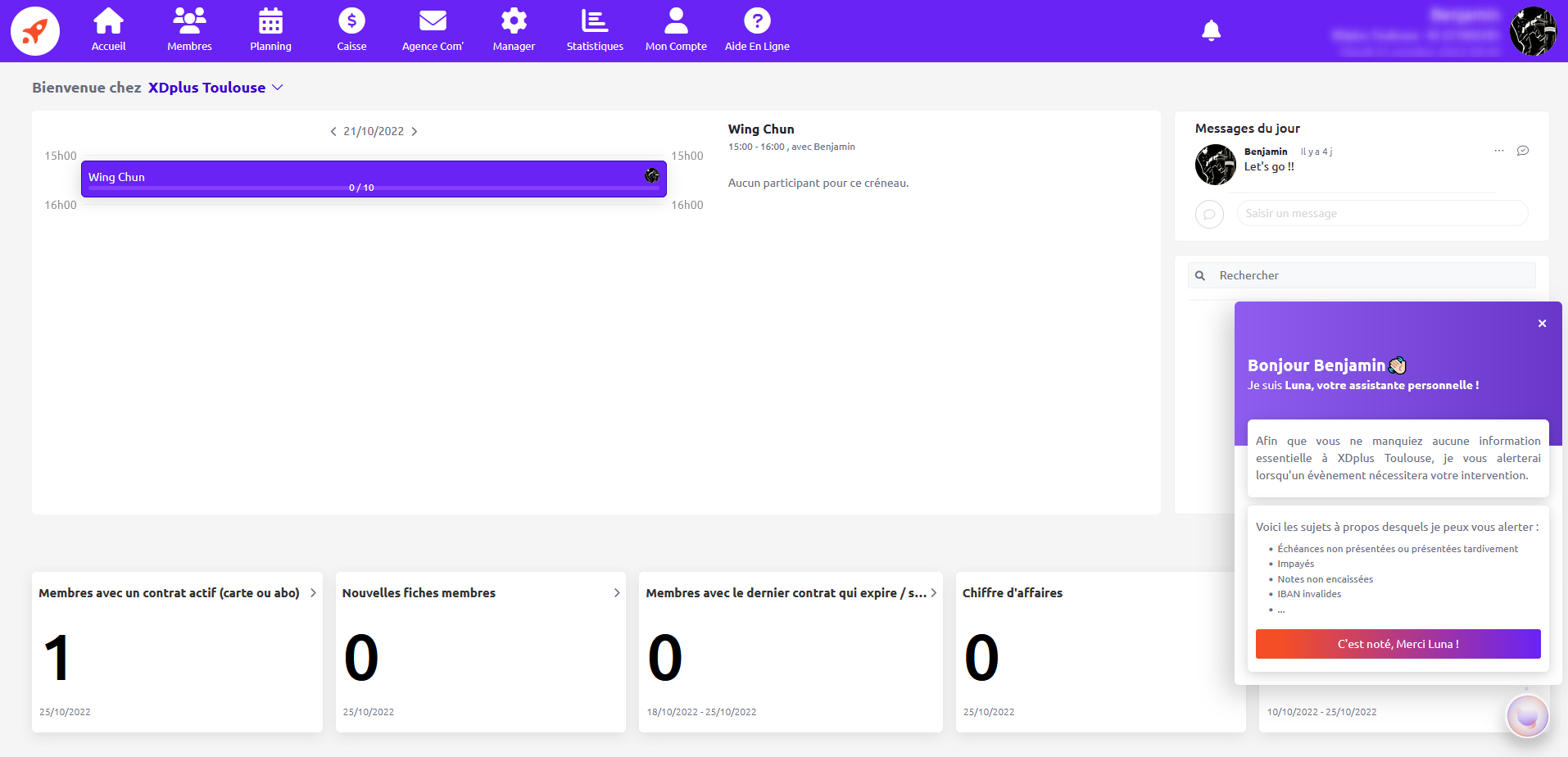Go to the Membres section

(x=189, y=30)
